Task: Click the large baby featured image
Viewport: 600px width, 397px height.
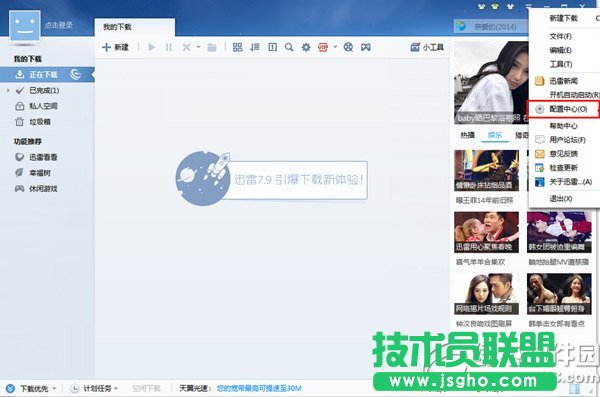Action: (x=491, y=83)
